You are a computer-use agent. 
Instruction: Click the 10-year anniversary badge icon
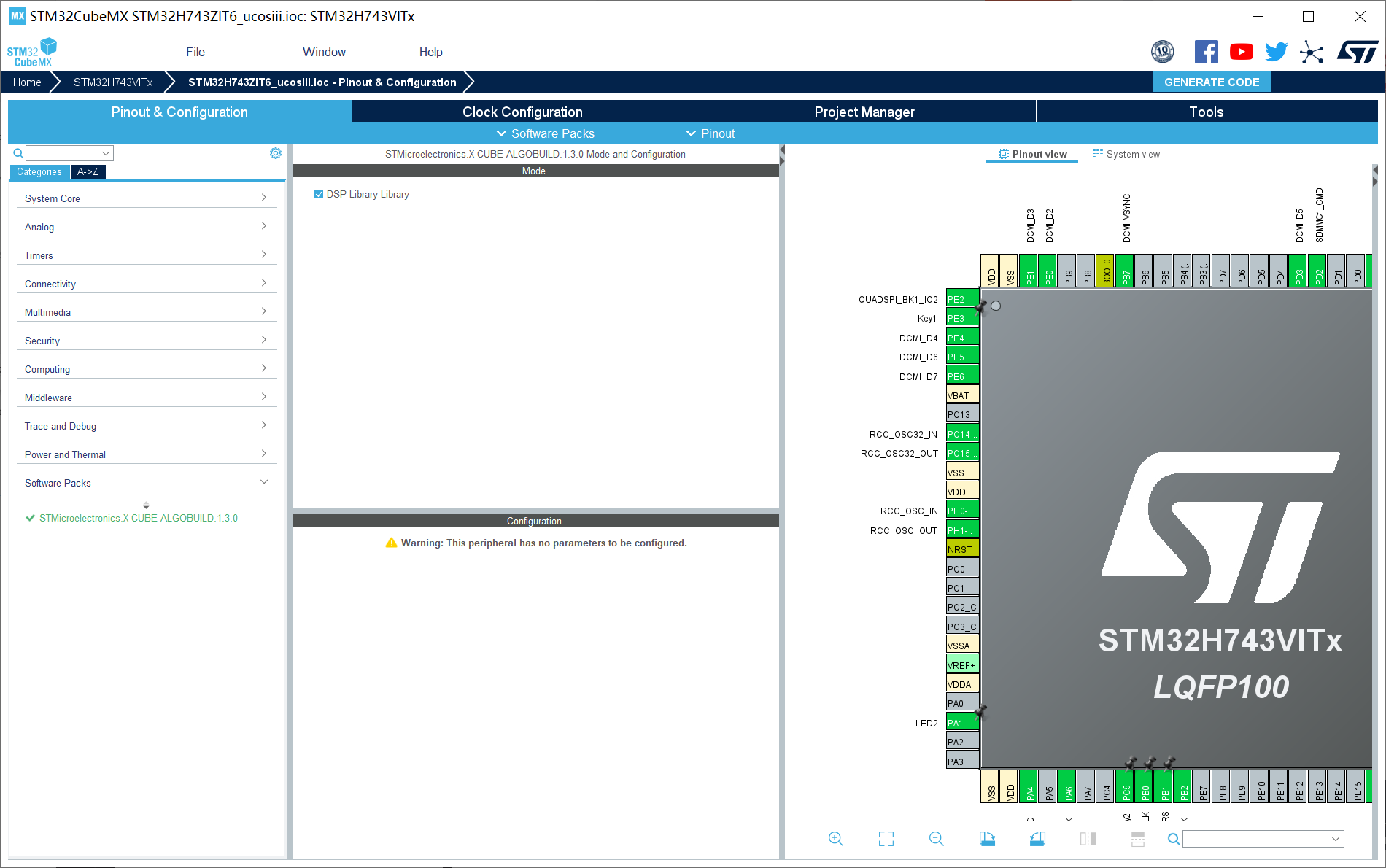click(1163, 52)
